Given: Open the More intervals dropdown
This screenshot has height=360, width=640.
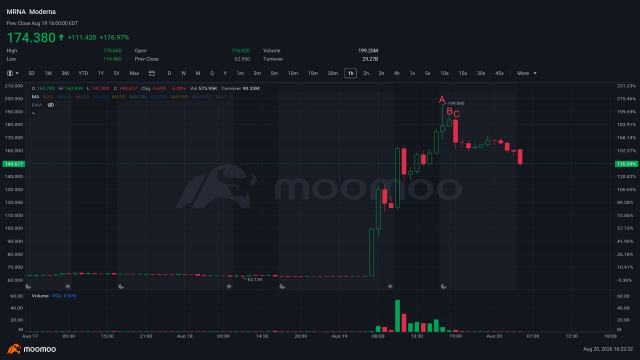Looking at the screenshot, I should [x=527, y=73].
